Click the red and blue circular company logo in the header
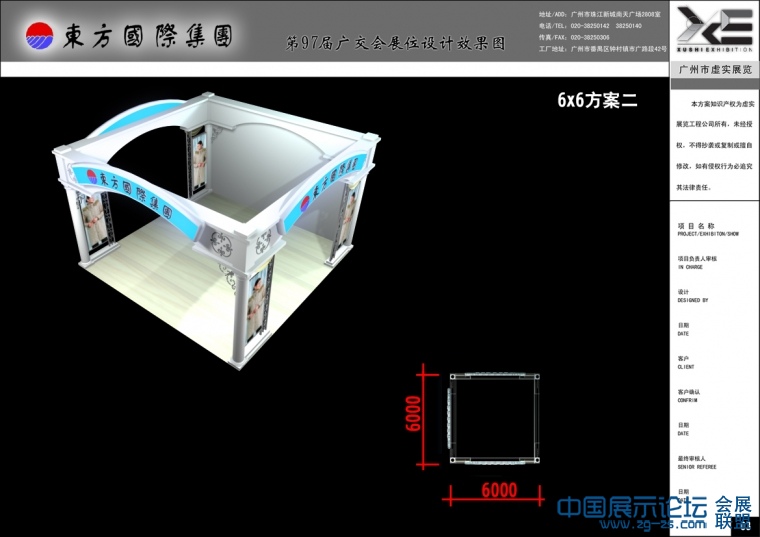The width and height of the screenshot is (760, 537). [40, 36]
